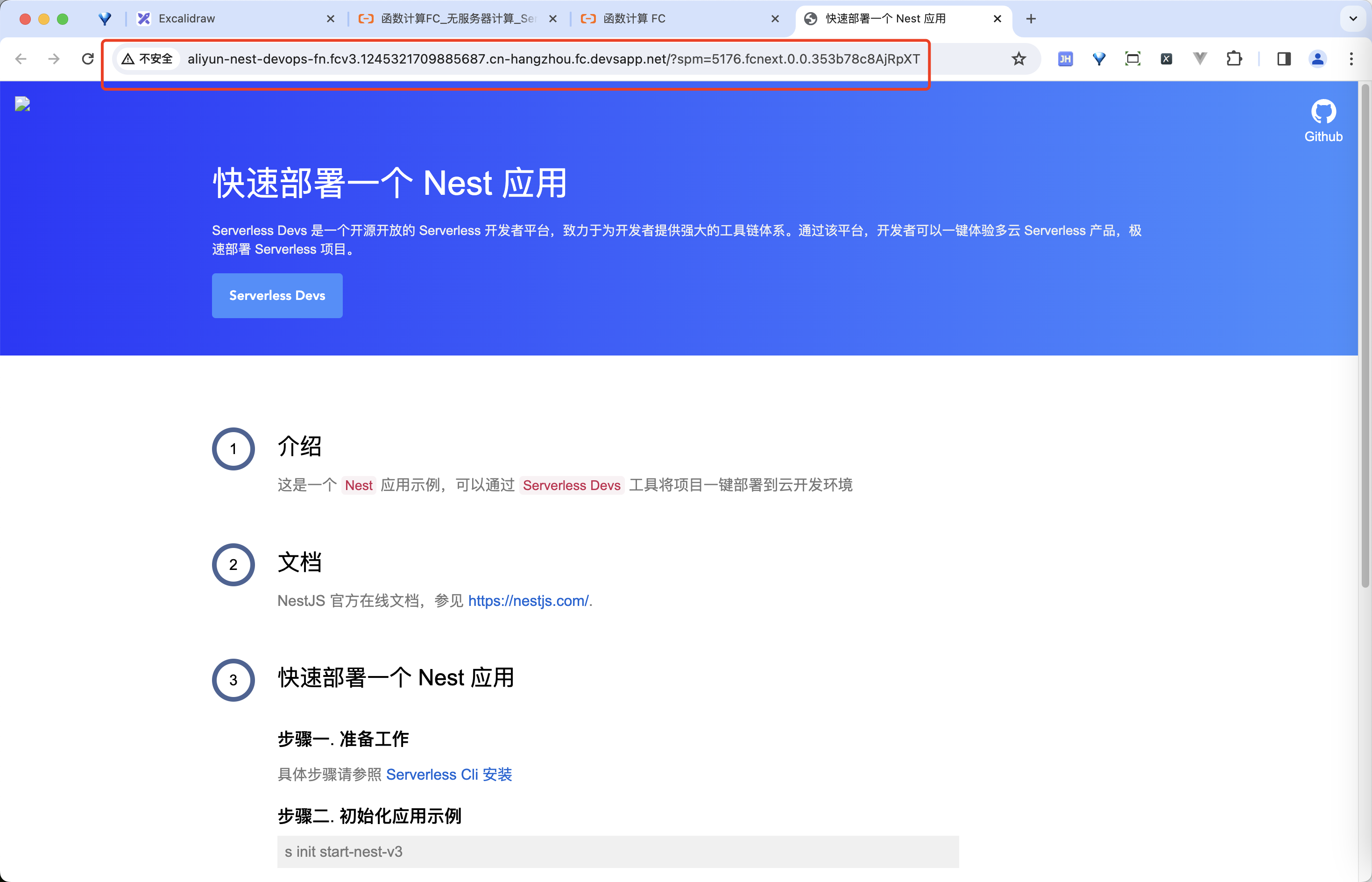
Task: Click the step number 3 circle
Action: (x=233, y=680)
